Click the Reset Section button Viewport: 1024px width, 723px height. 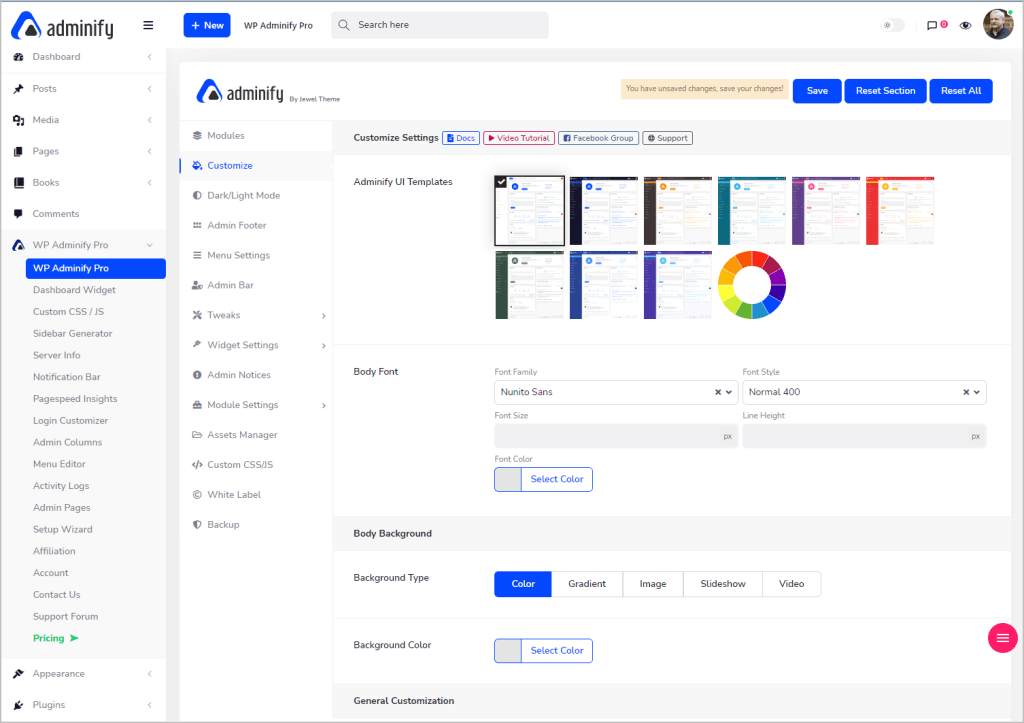(x=885, y=91)
